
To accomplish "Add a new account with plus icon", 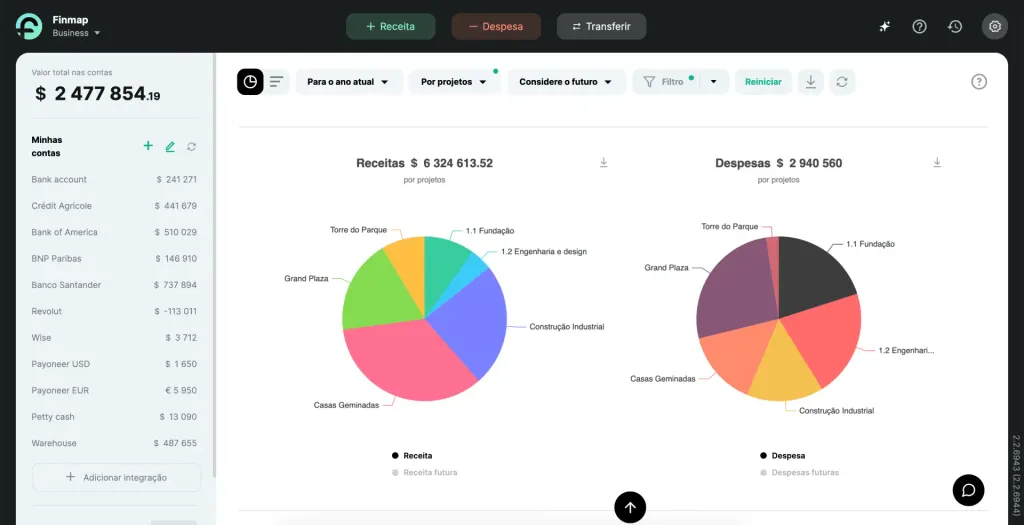I will pos(148,146).
